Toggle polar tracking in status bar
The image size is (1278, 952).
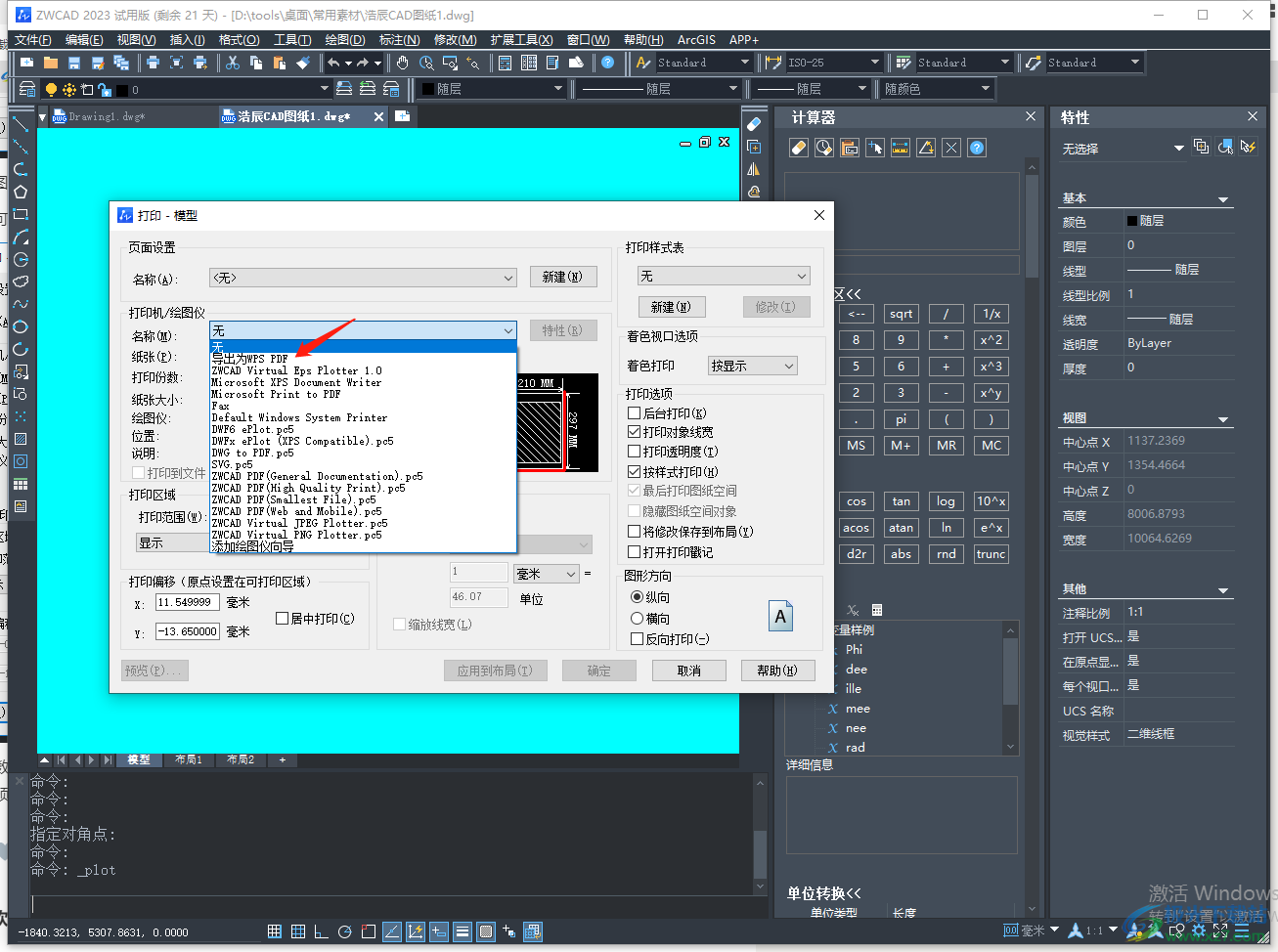[344, 931]
